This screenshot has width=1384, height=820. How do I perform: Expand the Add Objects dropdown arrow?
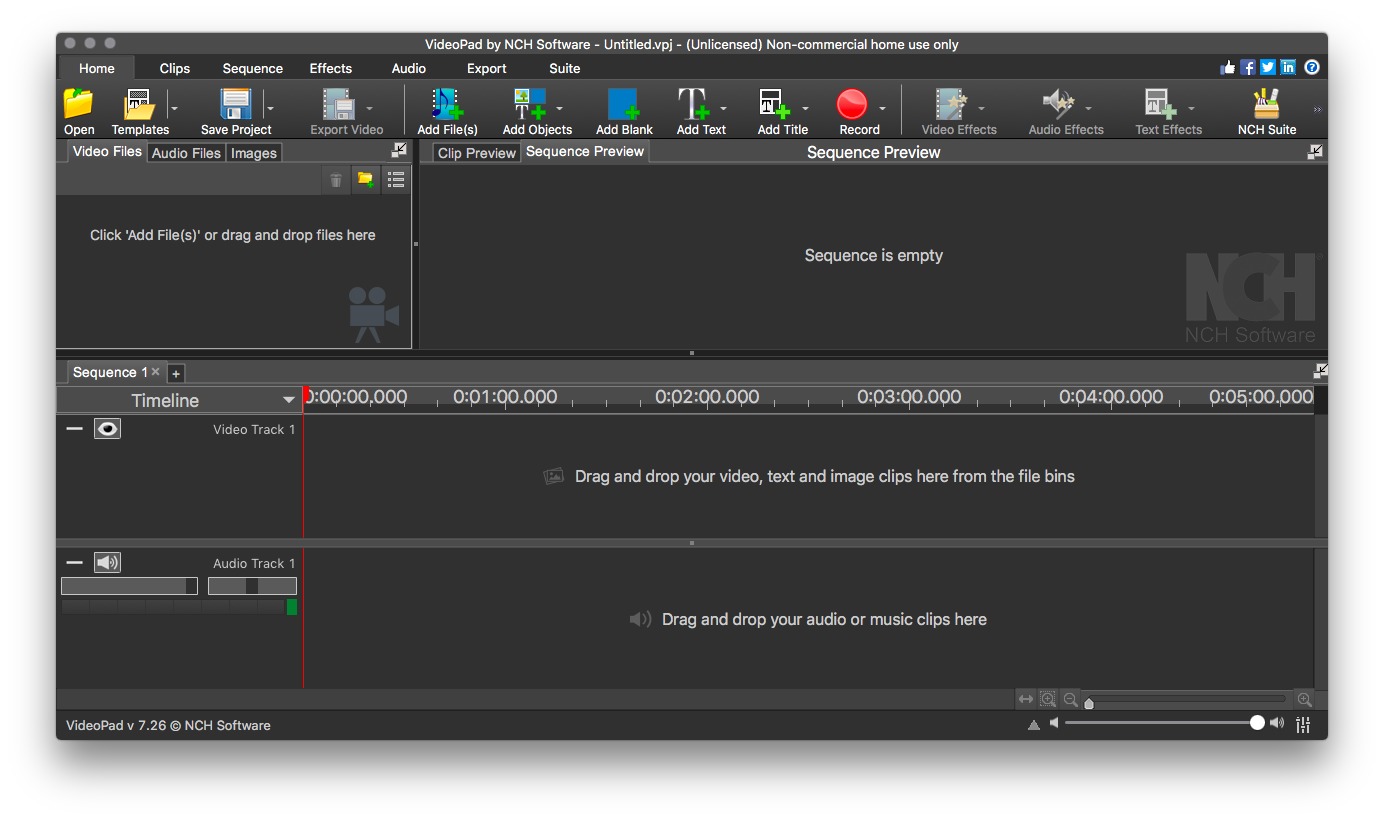559,108
